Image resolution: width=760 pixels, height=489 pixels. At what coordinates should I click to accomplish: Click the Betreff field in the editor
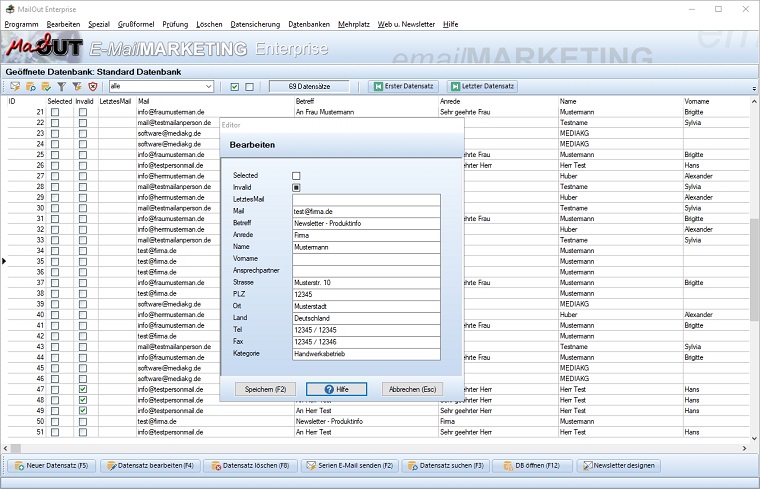(x=366, y=223)
